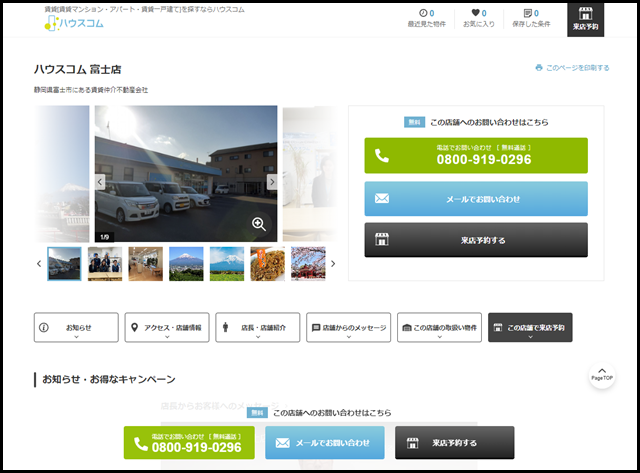Click the ハウスコム logo
Viewport: 640px width, 473px height.
pos(74,23)
